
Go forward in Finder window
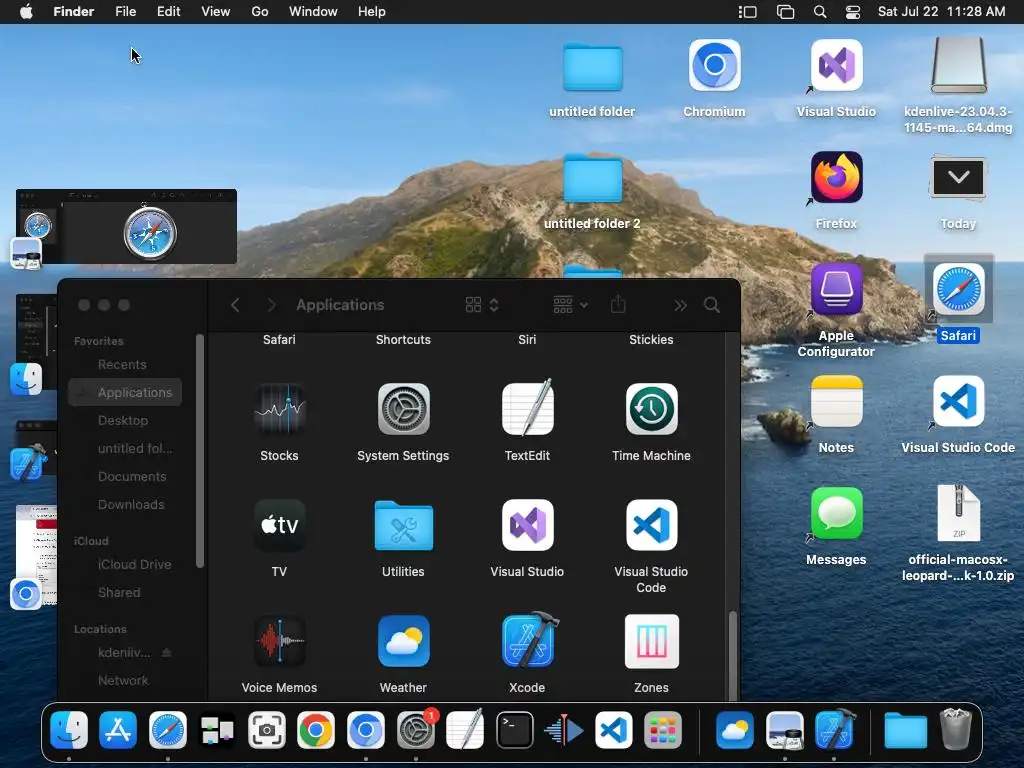[x=272, y=305]
